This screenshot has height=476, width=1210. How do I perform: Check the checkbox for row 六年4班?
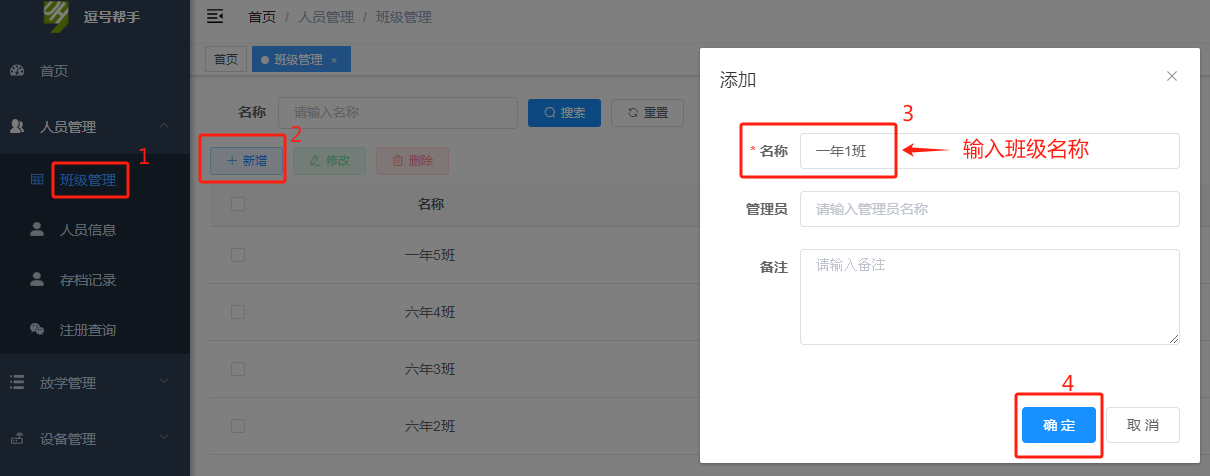237,312
